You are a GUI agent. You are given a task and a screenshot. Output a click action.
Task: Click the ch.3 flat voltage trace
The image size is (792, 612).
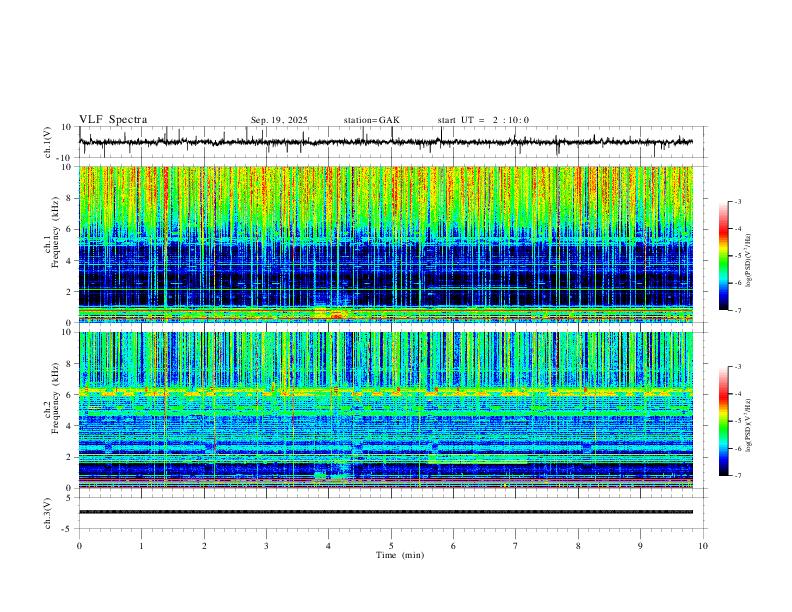(386, 512)
